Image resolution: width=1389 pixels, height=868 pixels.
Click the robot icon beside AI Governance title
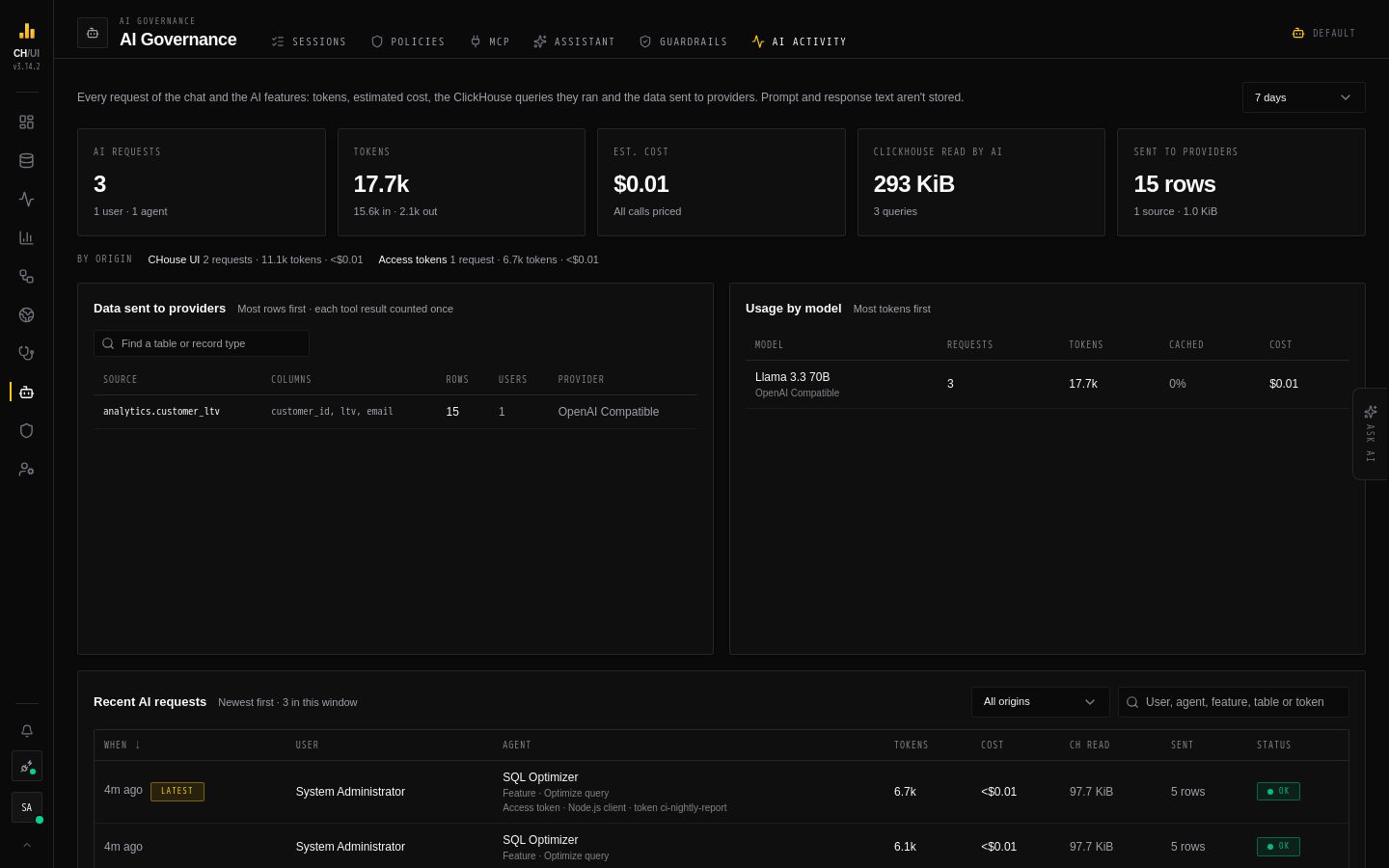[x=93, y=33]
